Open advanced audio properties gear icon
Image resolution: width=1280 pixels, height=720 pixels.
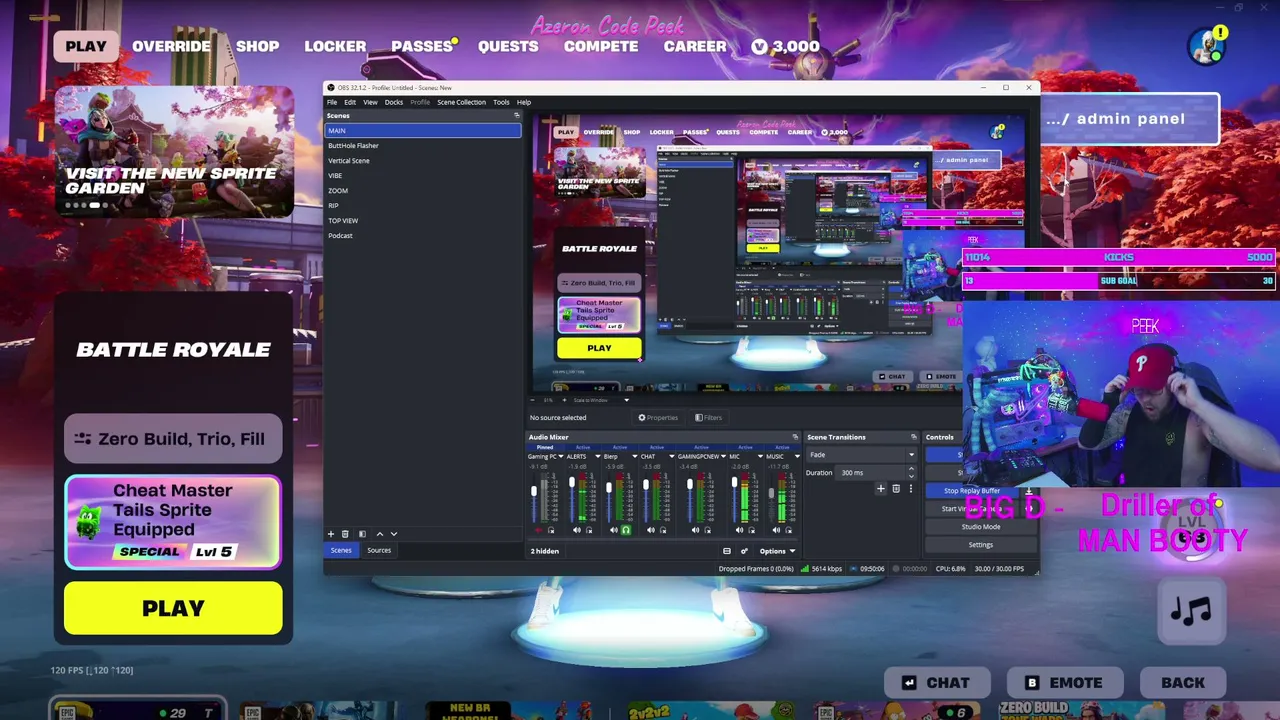point(743,551)
